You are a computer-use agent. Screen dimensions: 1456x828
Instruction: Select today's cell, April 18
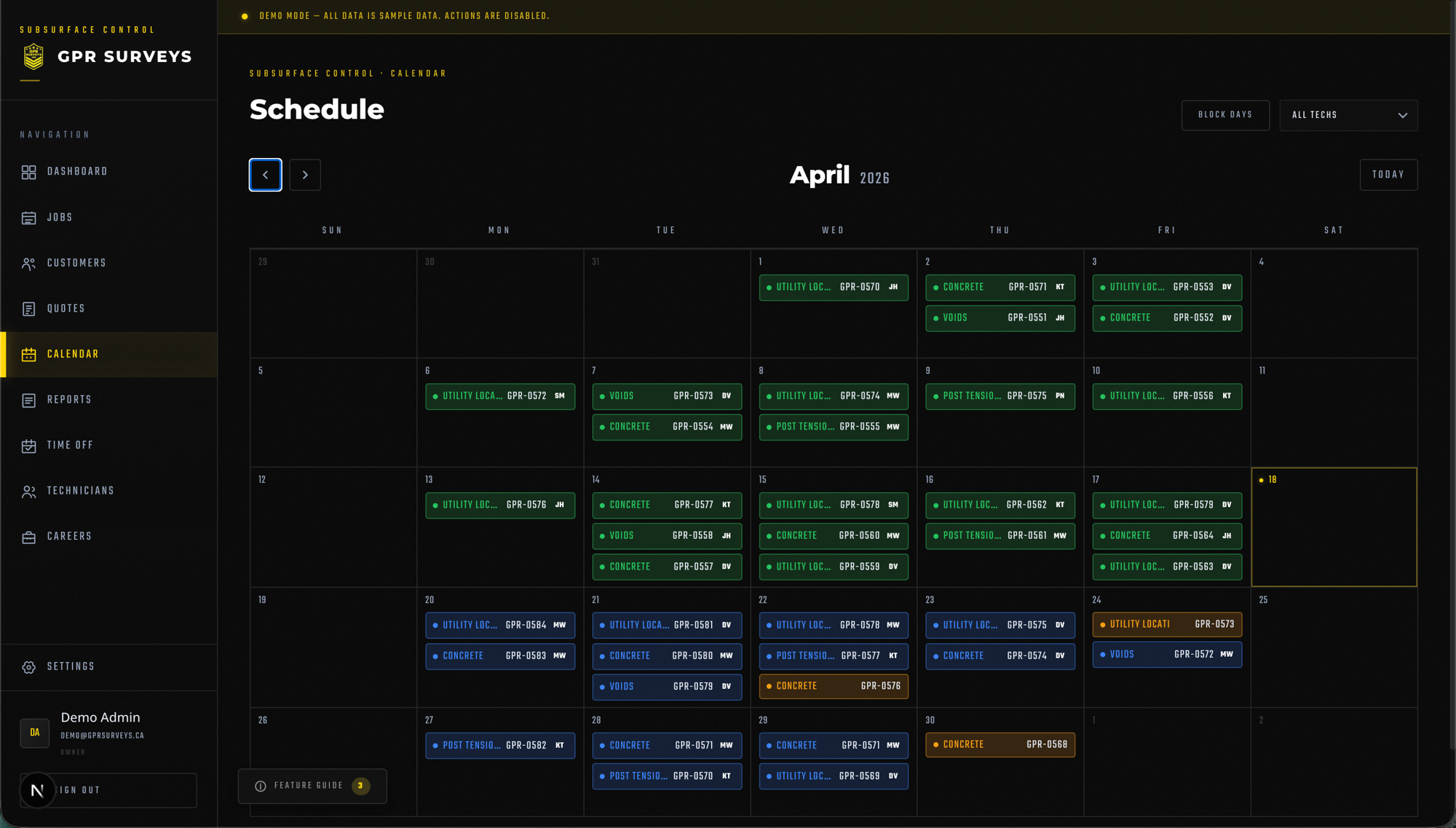(x=1334, y=527)
